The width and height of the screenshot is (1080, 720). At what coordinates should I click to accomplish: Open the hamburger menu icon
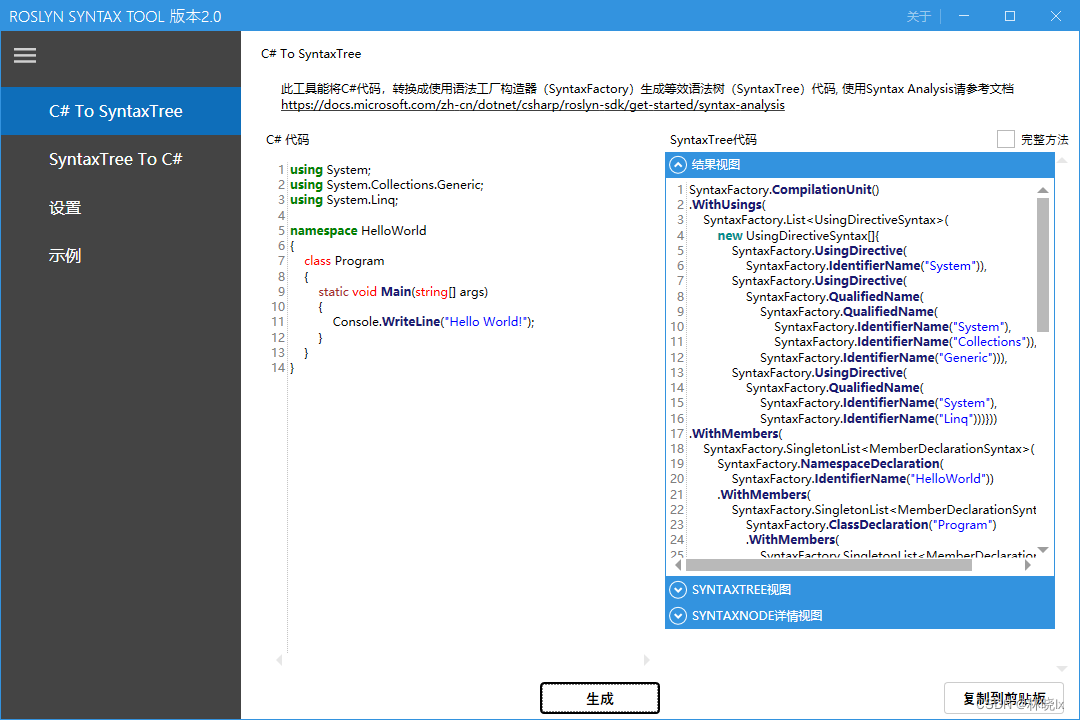coord(25,56)
